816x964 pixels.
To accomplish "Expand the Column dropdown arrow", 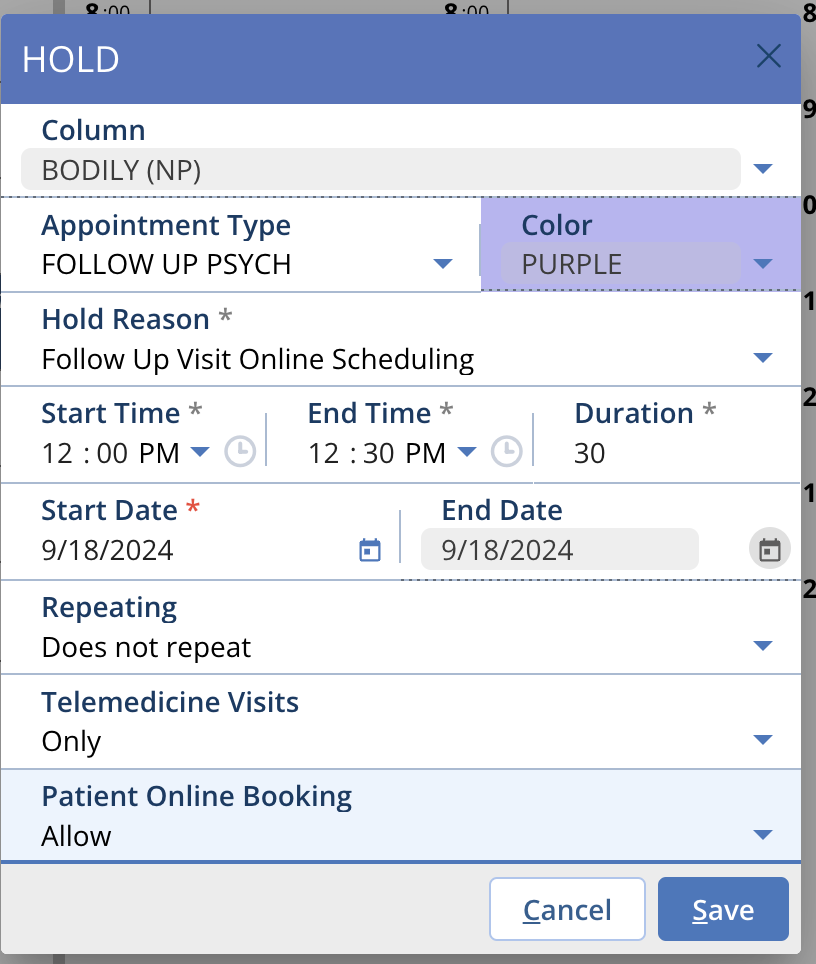I will (763, 169).
